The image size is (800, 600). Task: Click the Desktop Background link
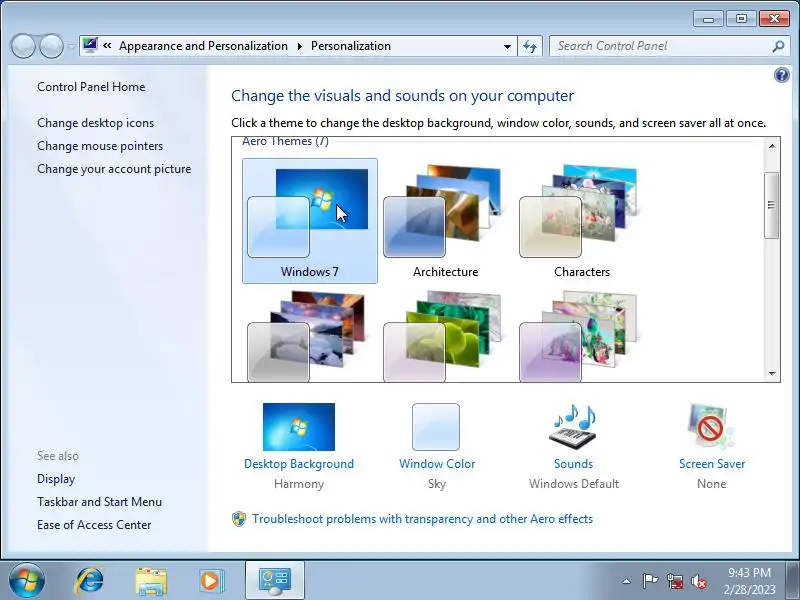tap(299, 464)
